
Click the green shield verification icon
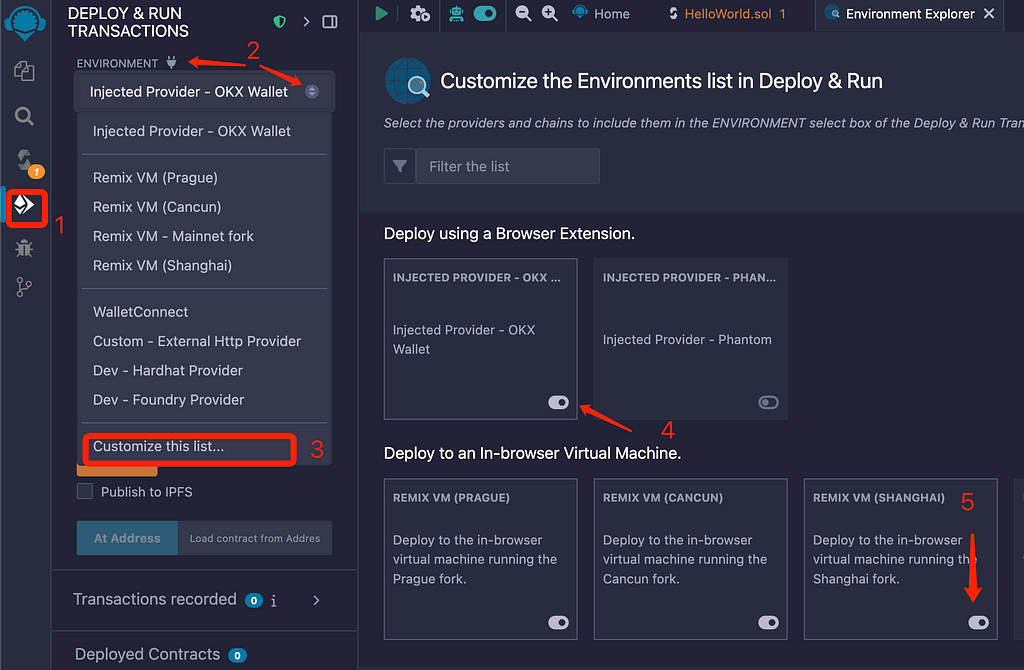[280, 22]
